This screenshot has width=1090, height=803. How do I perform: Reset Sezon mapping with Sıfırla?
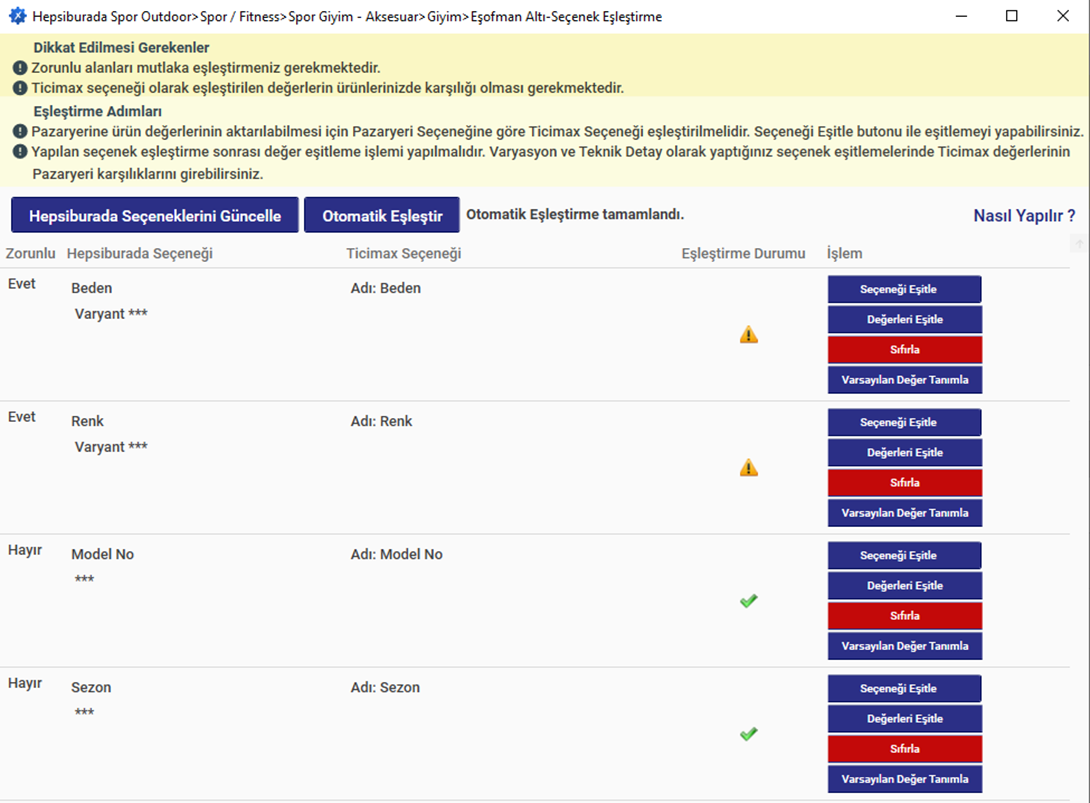[904, 749]
